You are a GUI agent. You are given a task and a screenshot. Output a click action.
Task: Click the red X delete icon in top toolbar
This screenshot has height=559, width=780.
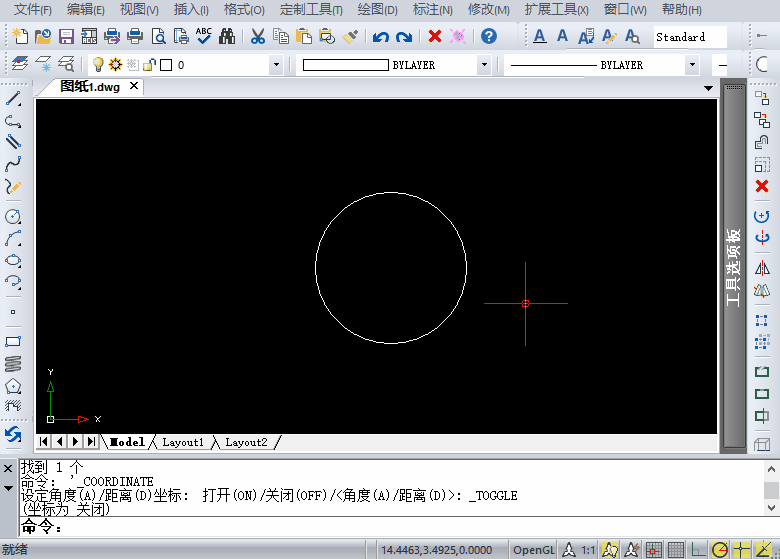(x=435, y=36)
